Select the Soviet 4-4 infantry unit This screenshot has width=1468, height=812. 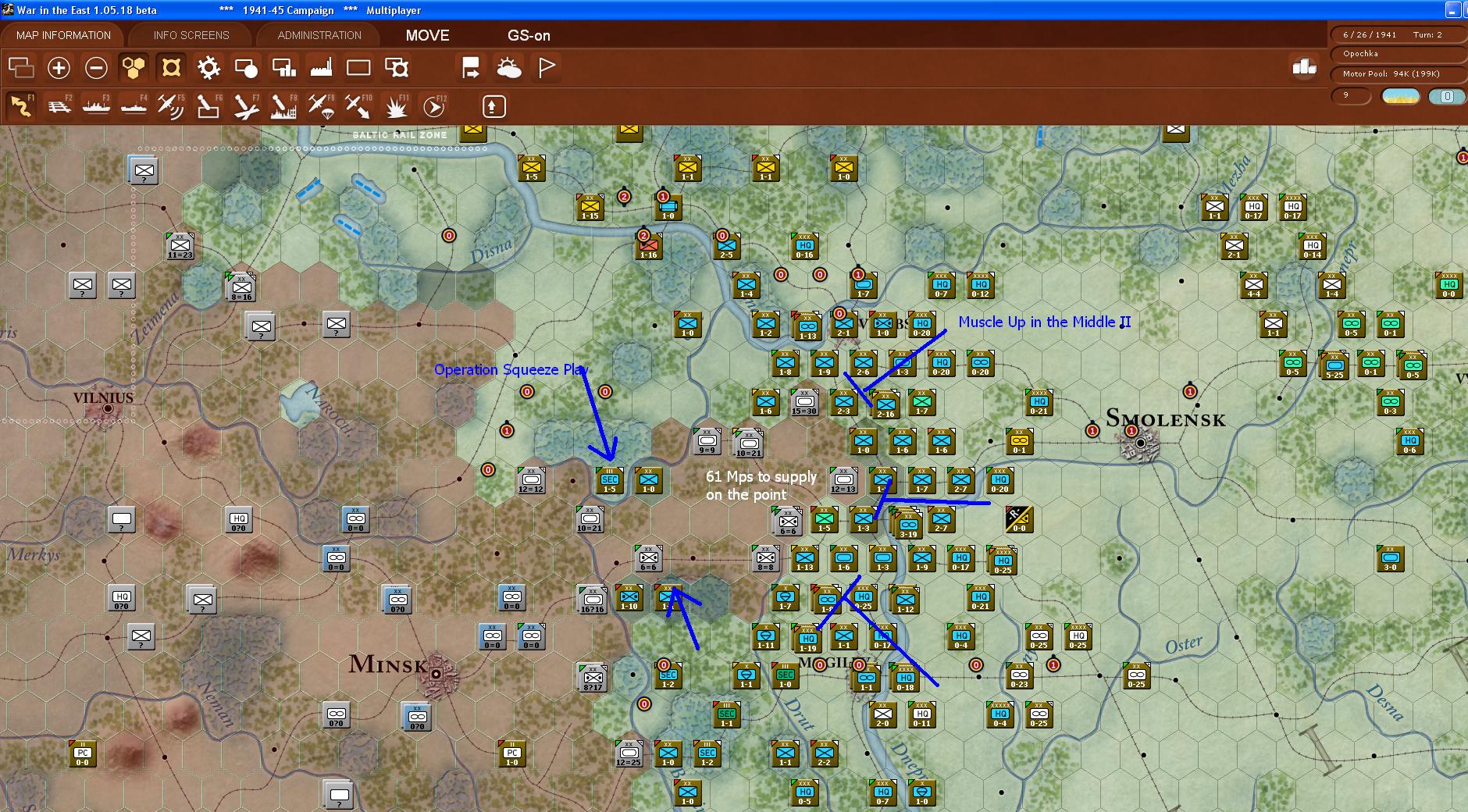1253,285
